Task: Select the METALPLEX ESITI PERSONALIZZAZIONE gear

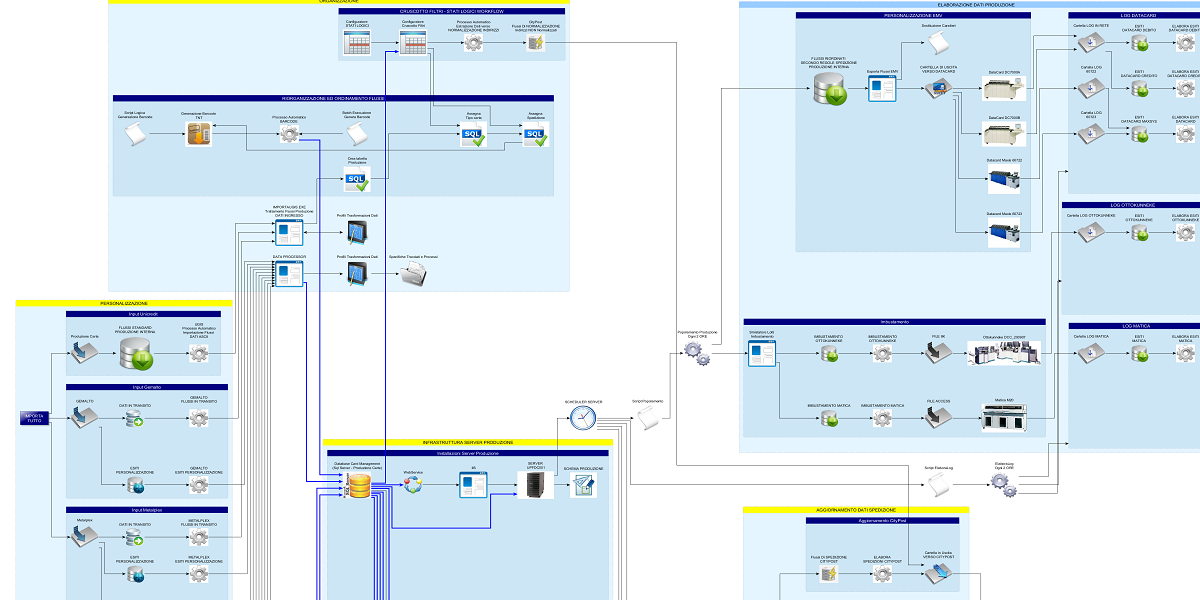Action: tap(199, 575)
